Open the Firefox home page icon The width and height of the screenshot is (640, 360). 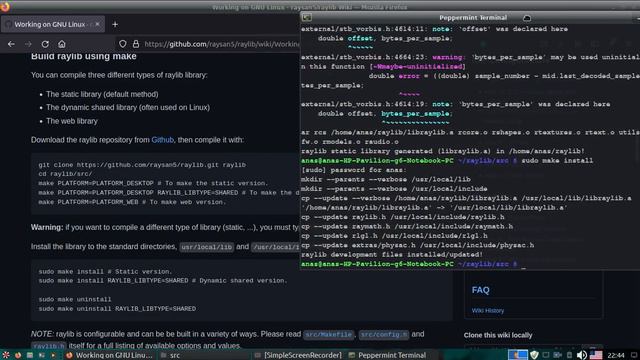click(x=62, y=44)
